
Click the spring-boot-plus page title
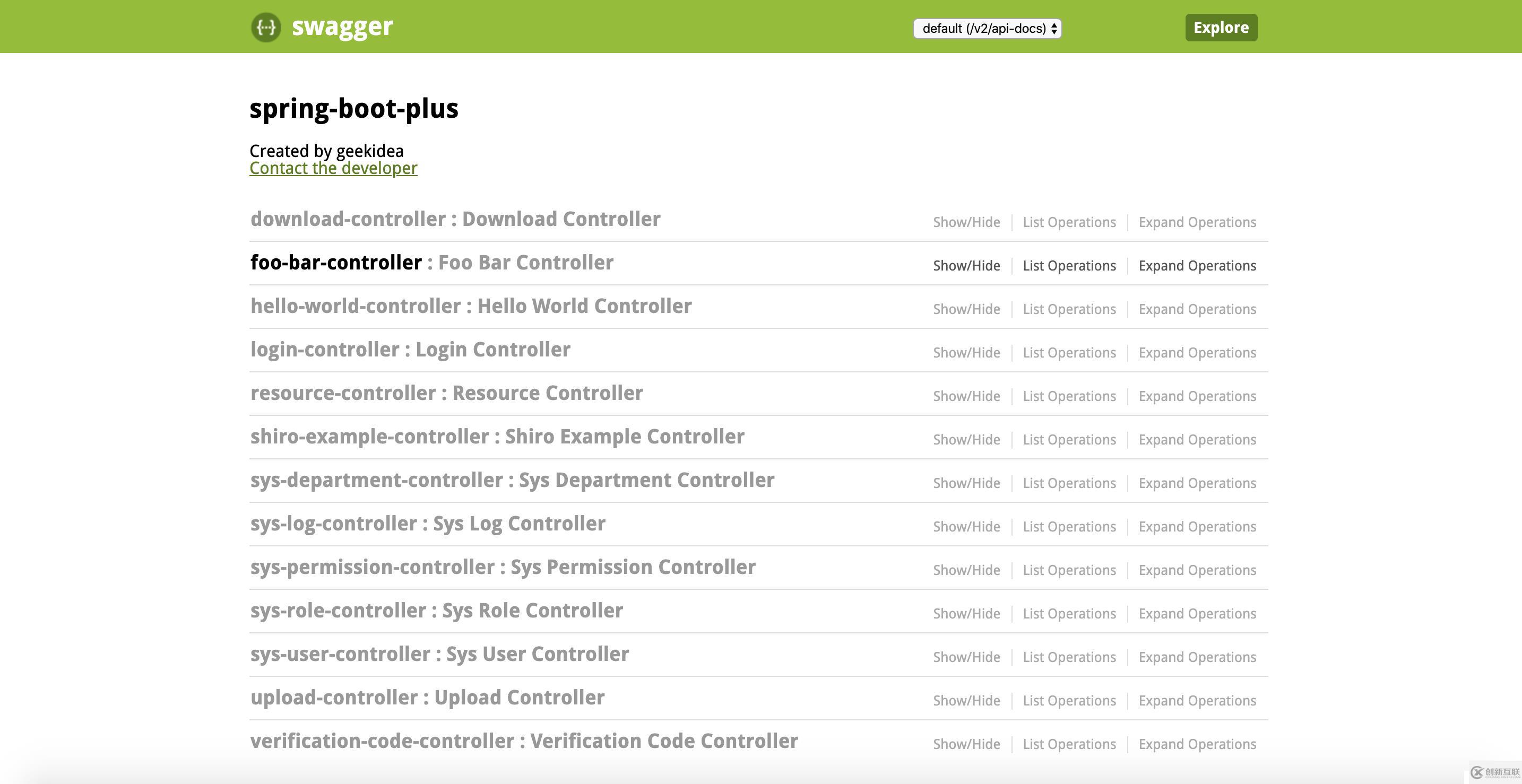point(354,109)
